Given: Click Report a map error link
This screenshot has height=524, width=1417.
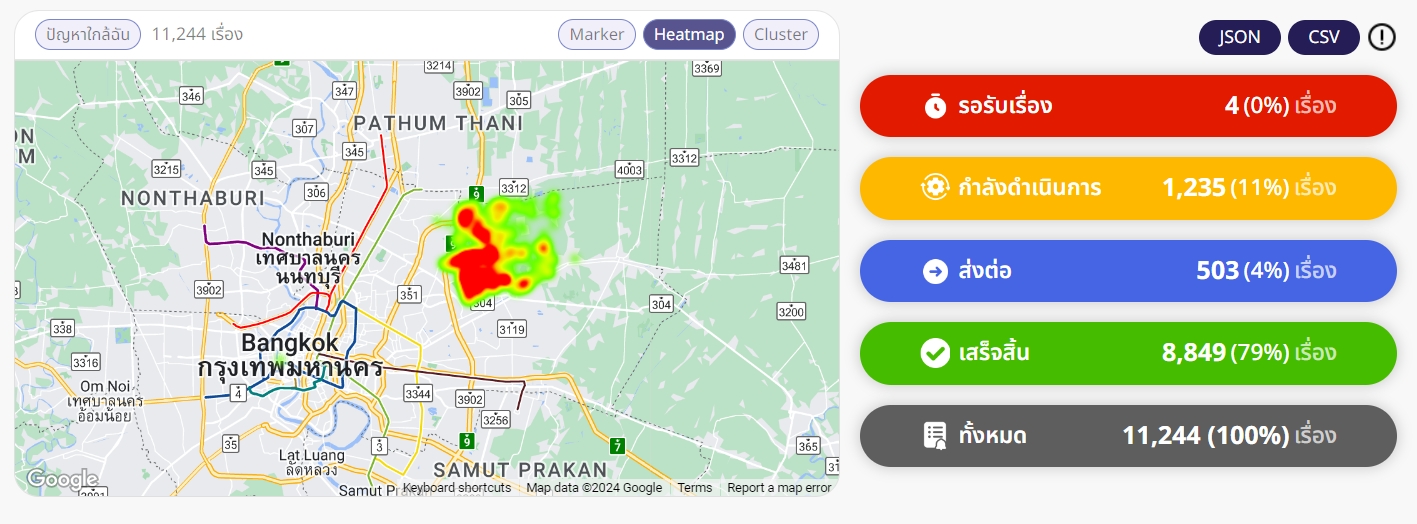Looking at the screenshot, I should (x=779, y=488).
